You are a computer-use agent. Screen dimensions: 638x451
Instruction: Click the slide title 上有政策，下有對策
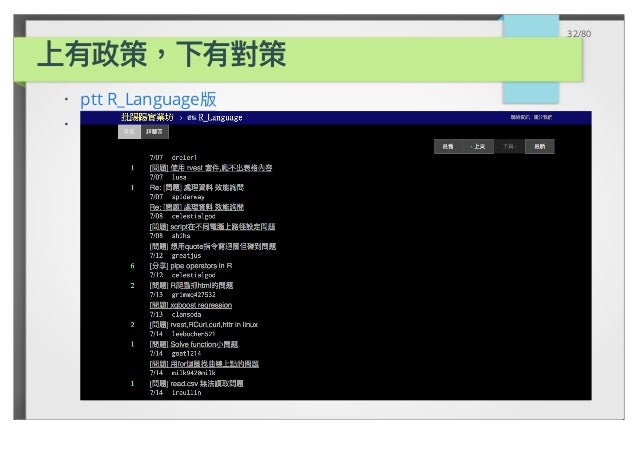tap(162, 54)
